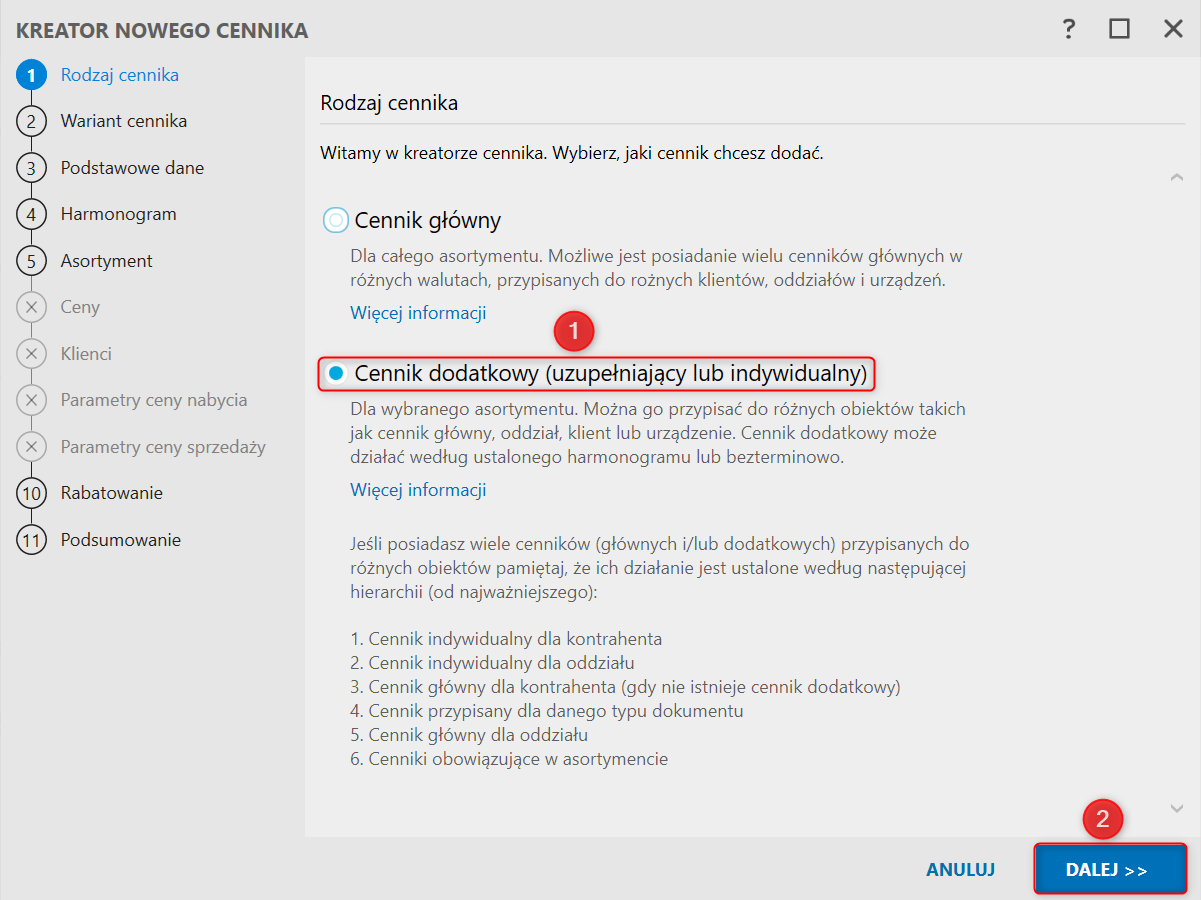This screenshot has width=1201, height=900.
Task: Click step 10 numbered circle icon
Action: tap(31, 493)
